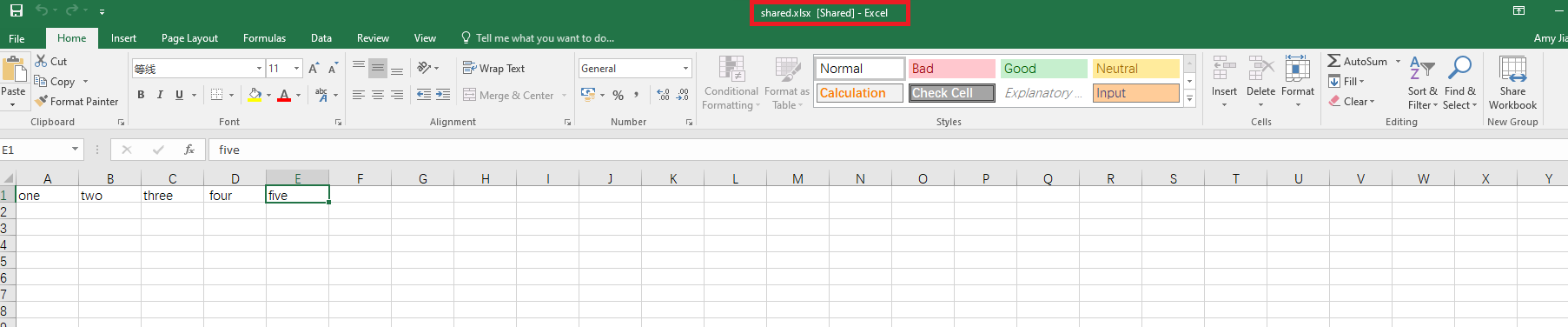Select the Bad cell style

click(951, 69)
